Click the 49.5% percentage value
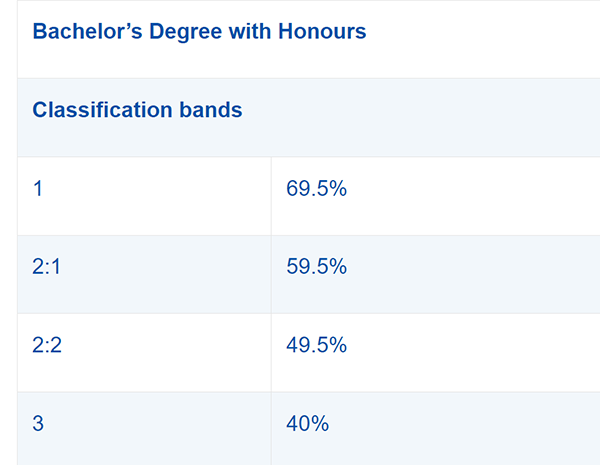The image size is (600, 465). [316, 345]
